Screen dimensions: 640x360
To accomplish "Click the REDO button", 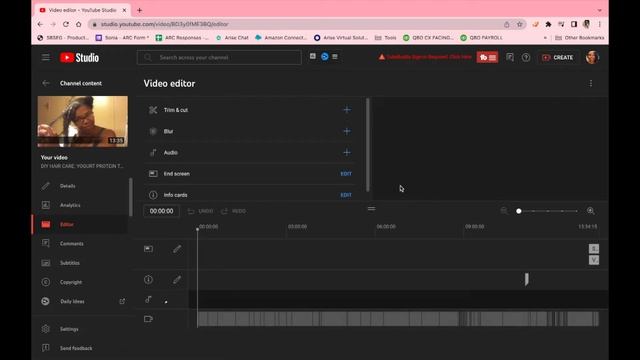I will pyautogui.click(x=234, y=211).
